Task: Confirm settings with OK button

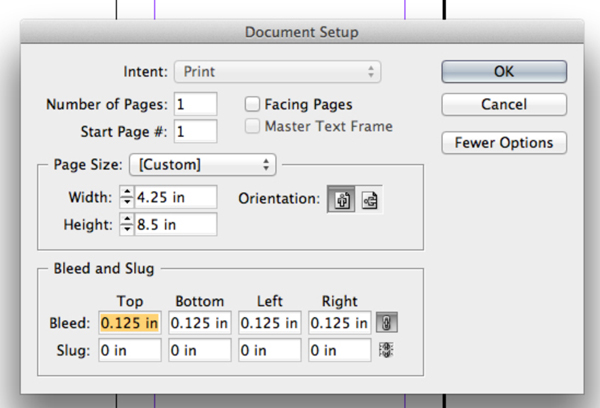Action: (x=504, y=72)
